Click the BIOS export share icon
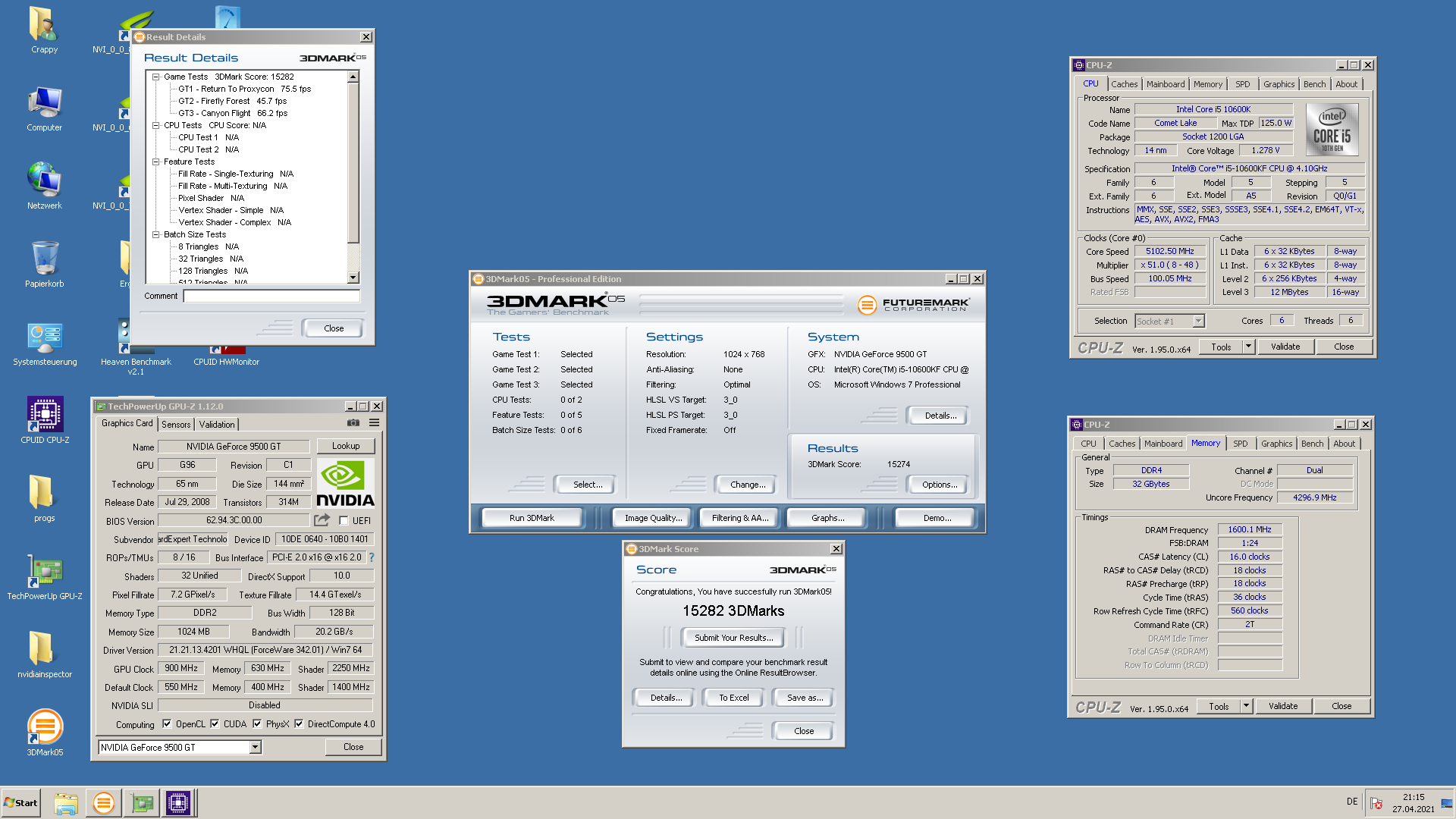The height and width of the screenshot is (819, 1456). (322, 520)
